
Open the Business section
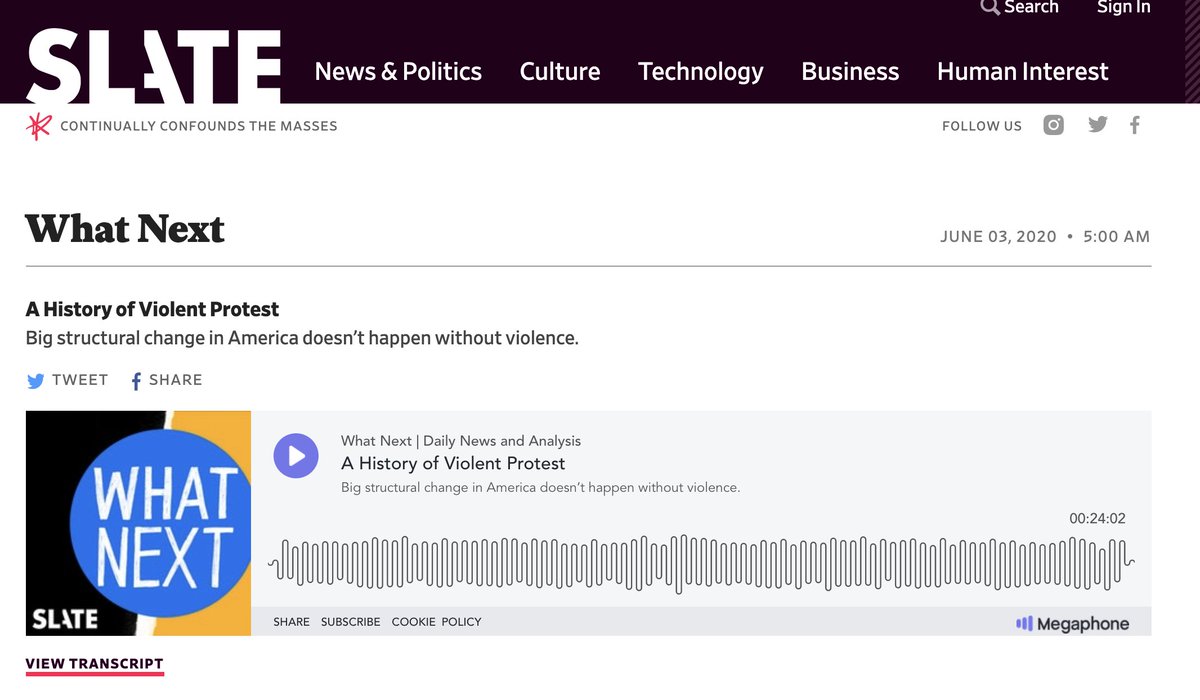point(850,71)
